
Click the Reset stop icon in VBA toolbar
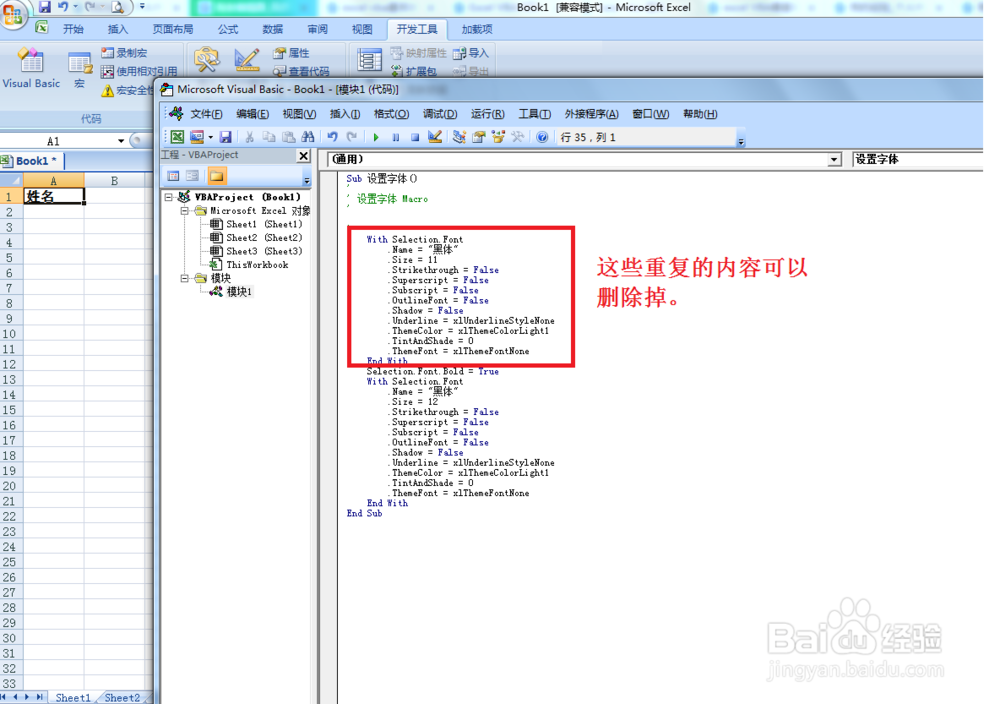415,137
